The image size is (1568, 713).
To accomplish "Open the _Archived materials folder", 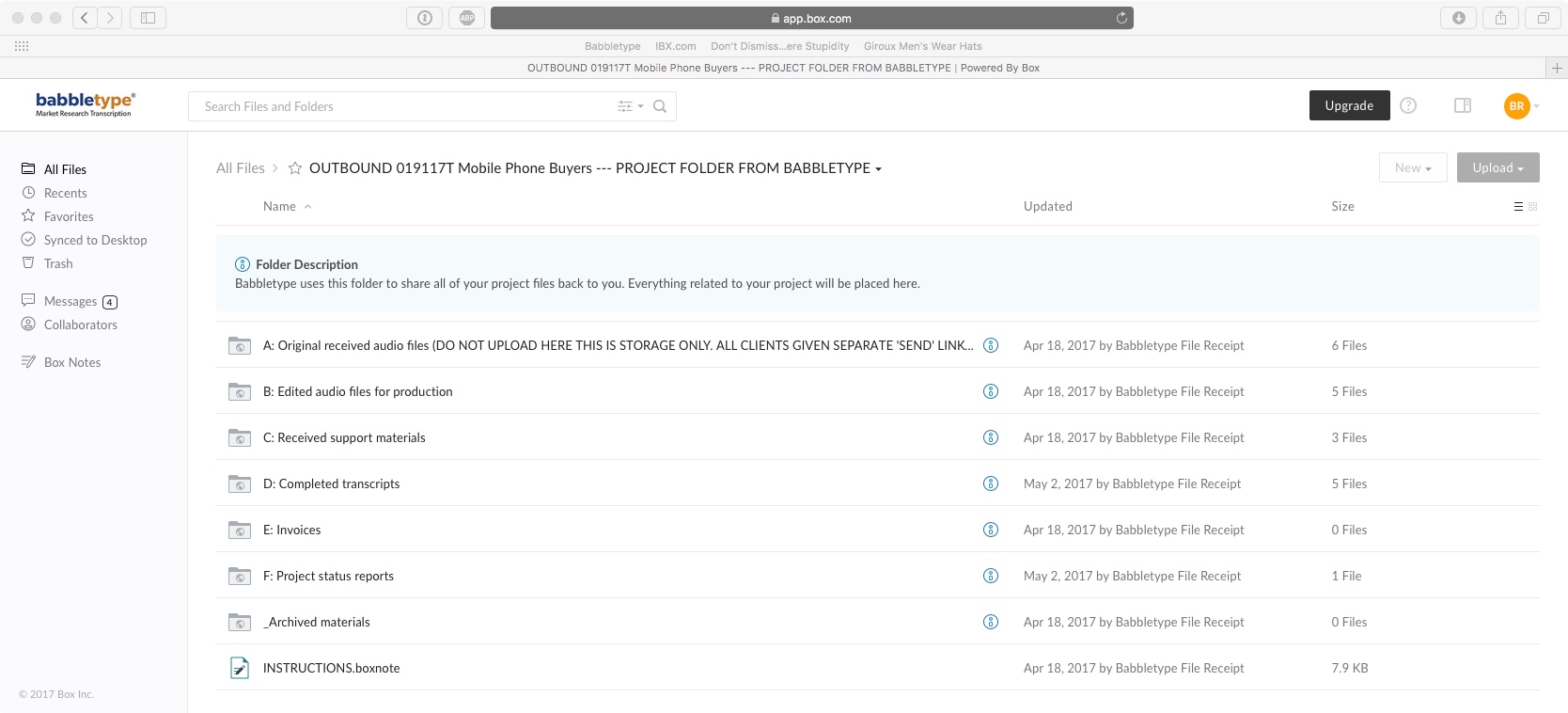I will point(316,622).
